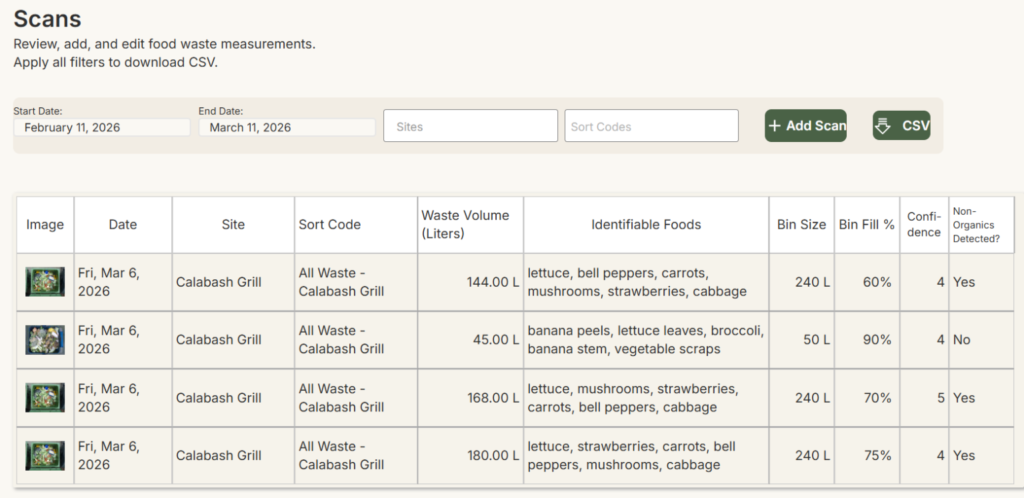Screen dimensions: 1024x498
Task: Click the Identifiable Foods column header
Action: (646, 225)
